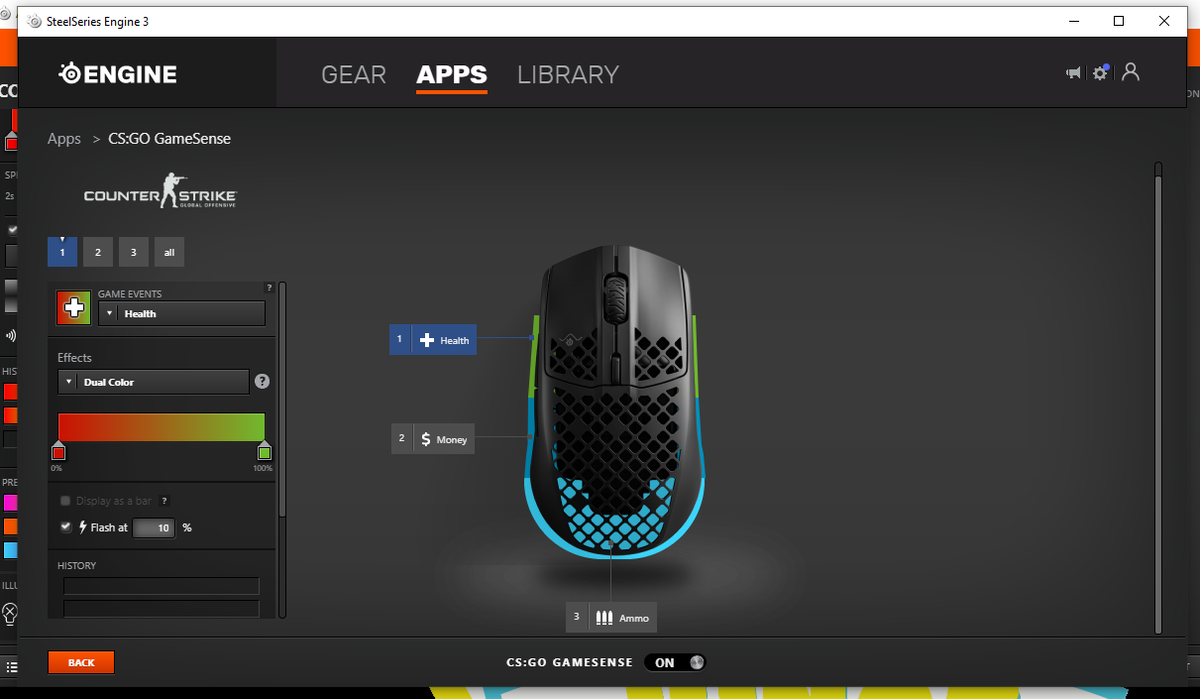Screen dimensions: 1200x699
Task: Open the Game Events help question mark
Action: [268, 288]
